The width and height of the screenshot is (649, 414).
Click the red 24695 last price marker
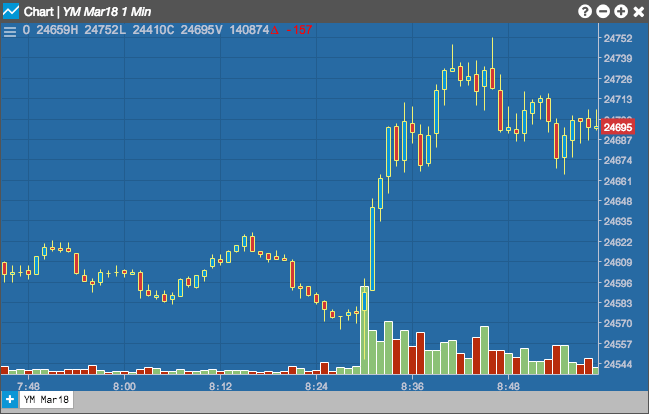pos(618,127)
